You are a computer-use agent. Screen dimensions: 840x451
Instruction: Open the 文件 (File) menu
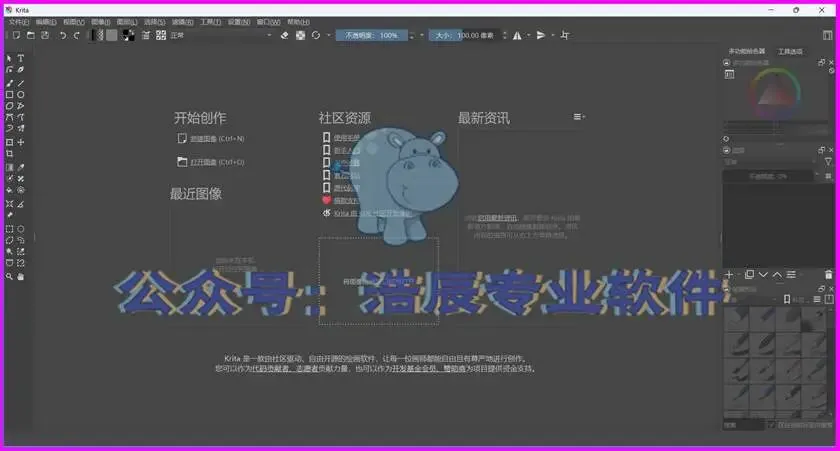click(19, 22)
